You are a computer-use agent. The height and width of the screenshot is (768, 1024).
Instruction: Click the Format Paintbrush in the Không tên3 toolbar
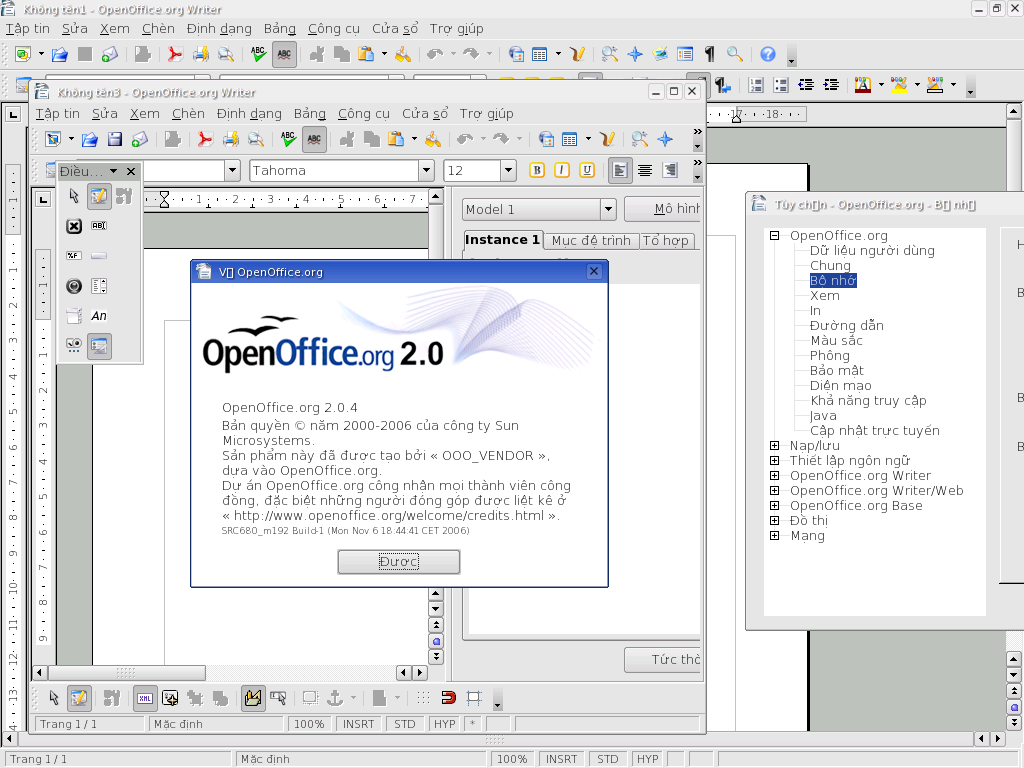433,139
